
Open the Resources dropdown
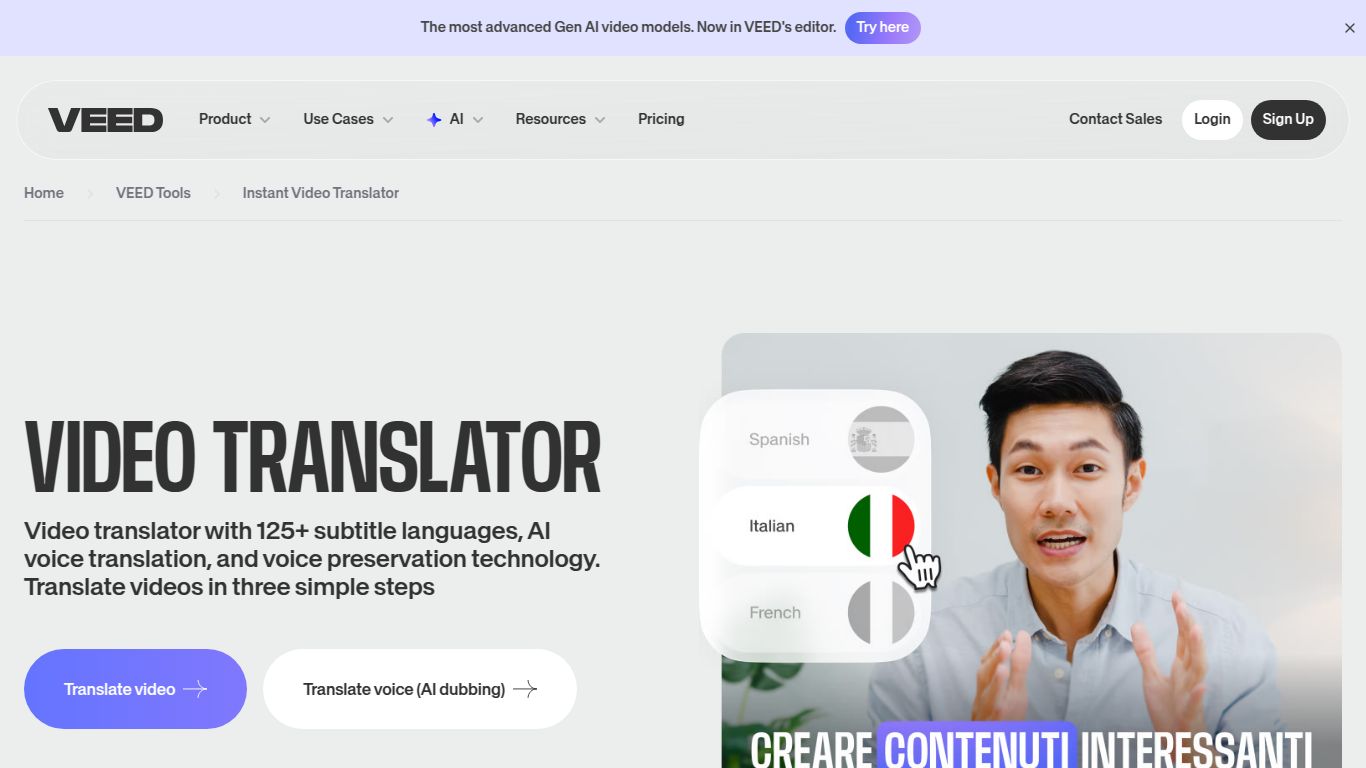(x=560, y=119)
